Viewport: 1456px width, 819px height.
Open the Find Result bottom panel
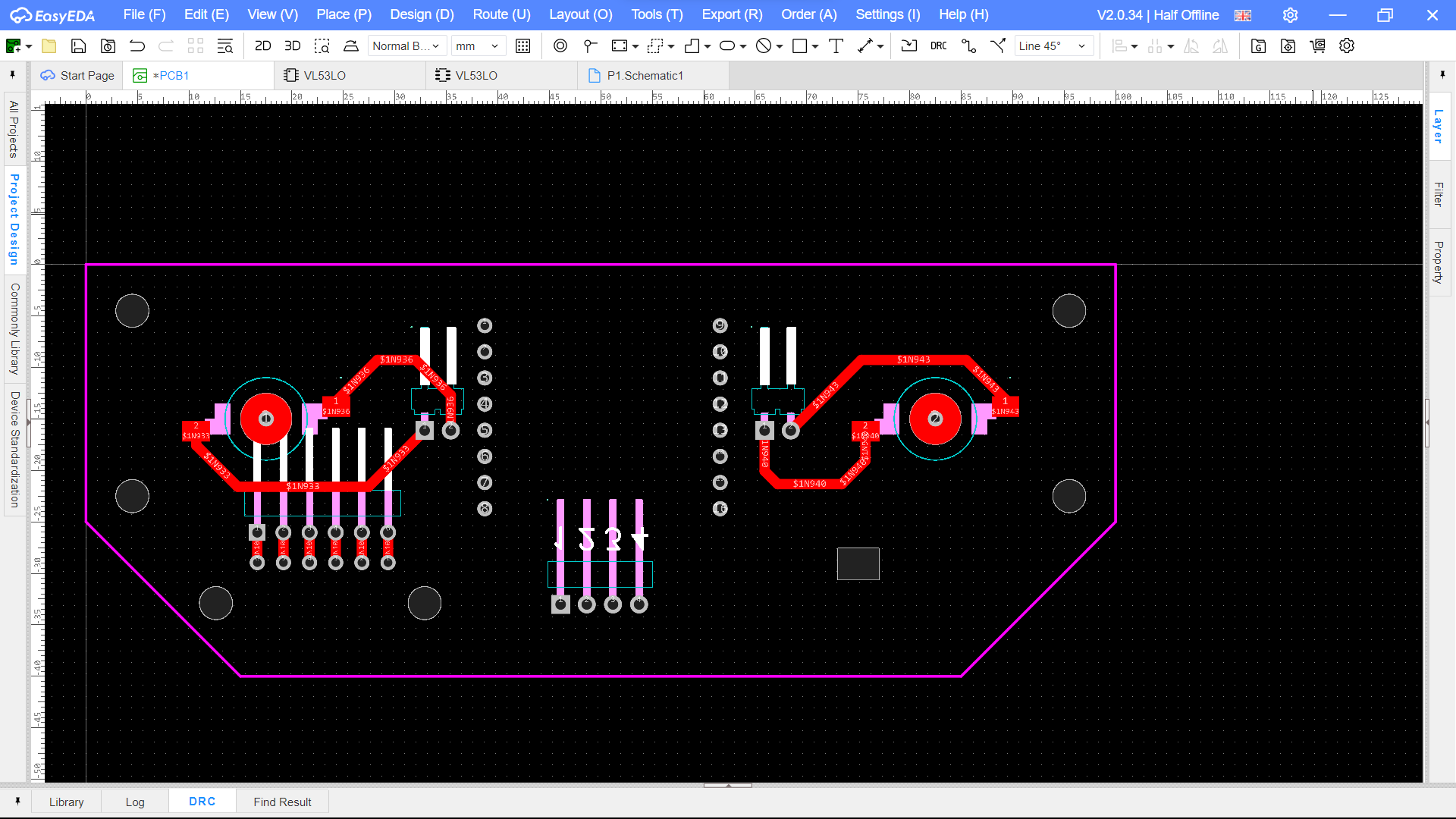click(282, 802)
